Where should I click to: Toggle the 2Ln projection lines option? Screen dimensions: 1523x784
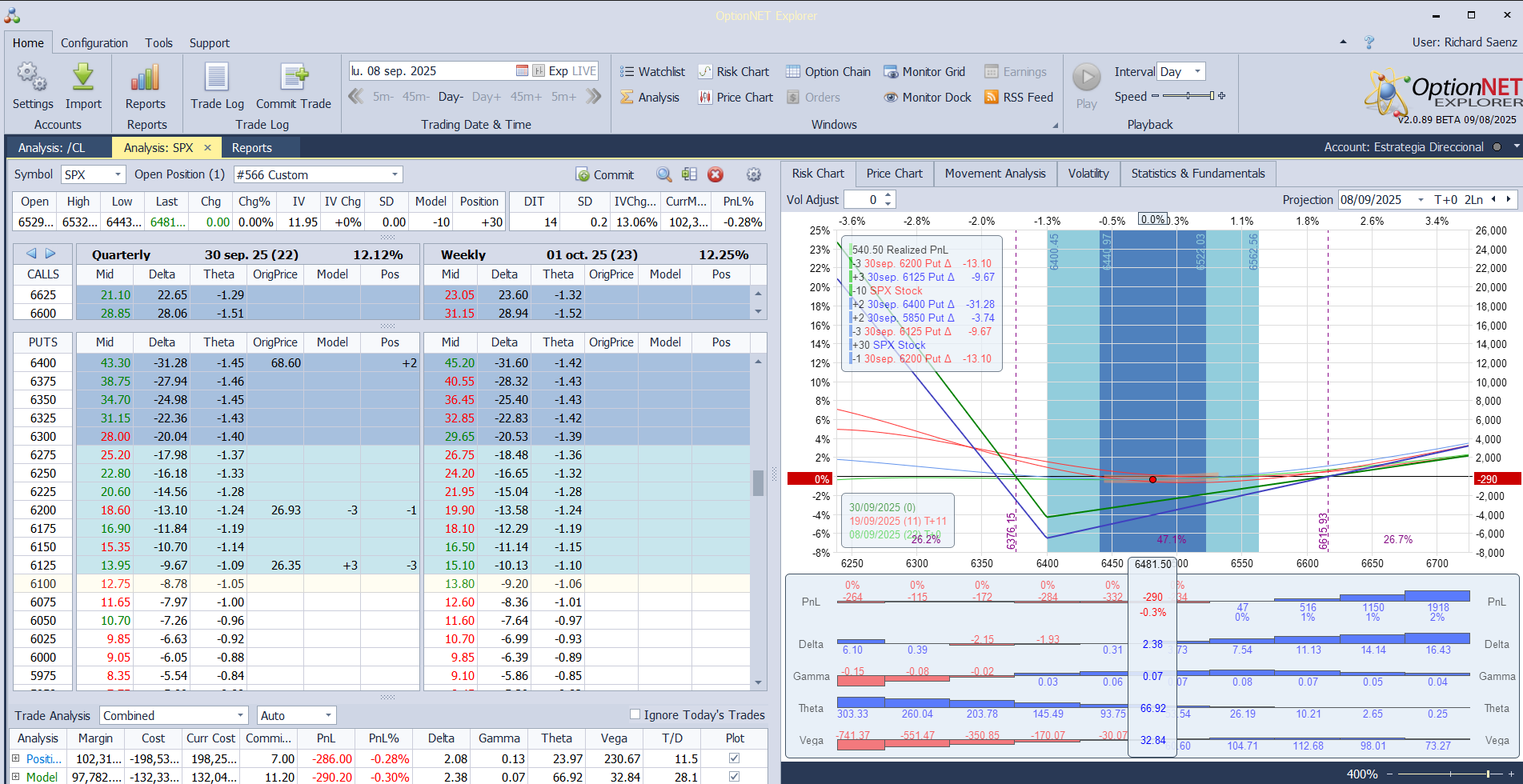tap(1473, 200)
